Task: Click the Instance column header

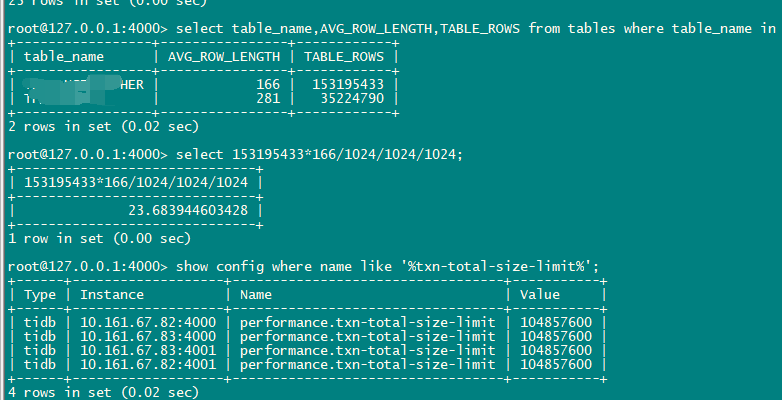Action: 112,295
